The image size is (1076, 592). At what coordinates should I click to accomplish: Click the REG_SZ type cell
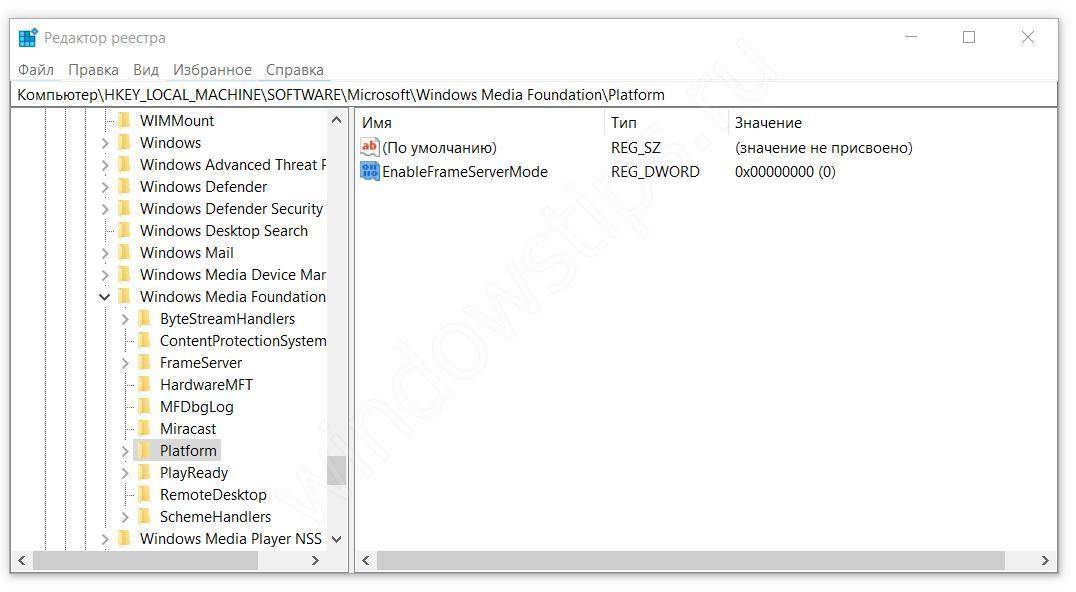(635, 147)
